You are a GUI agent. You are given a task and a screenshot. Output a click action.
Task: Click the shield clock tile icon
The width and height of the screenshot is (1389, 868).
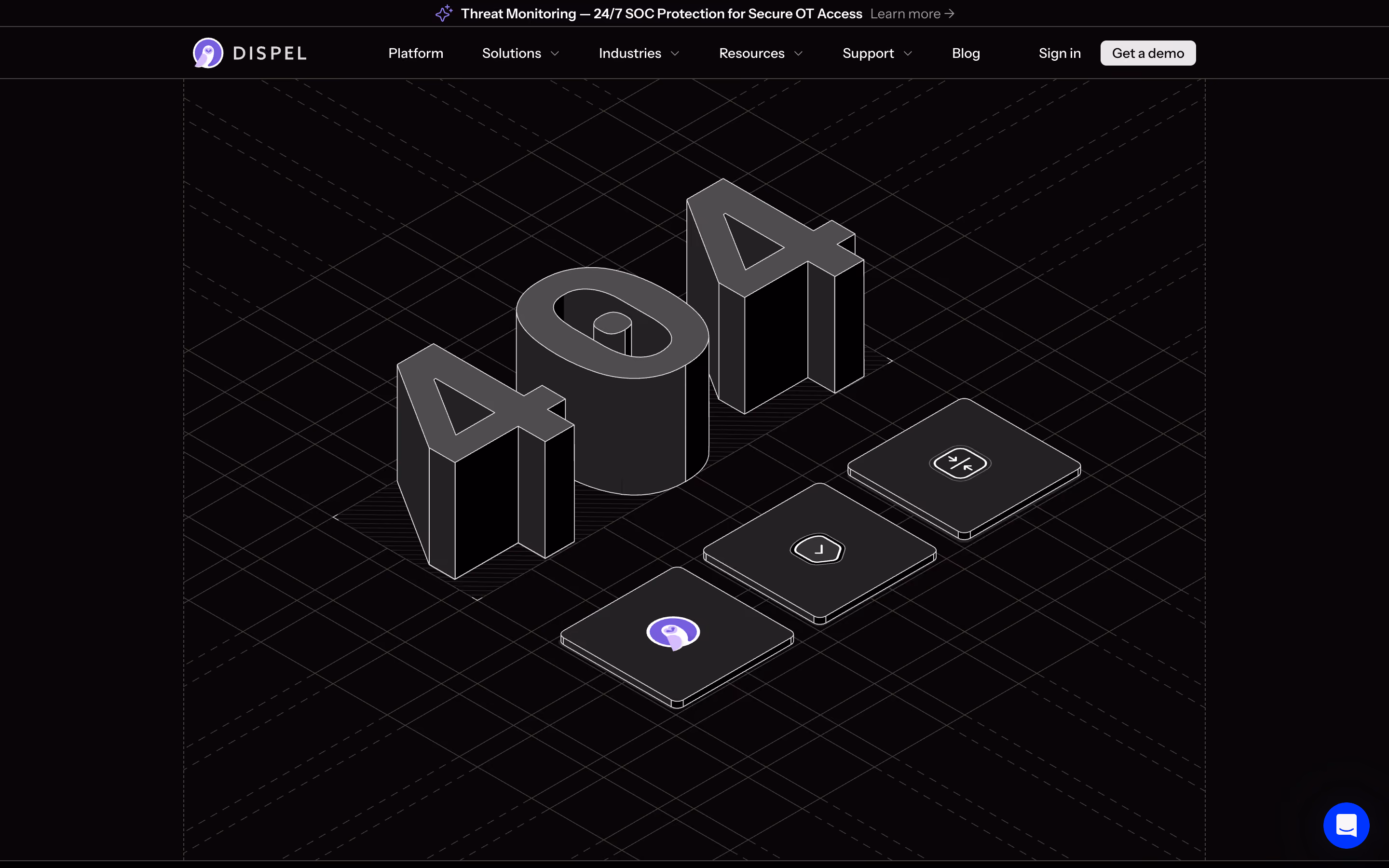point(818,549)
